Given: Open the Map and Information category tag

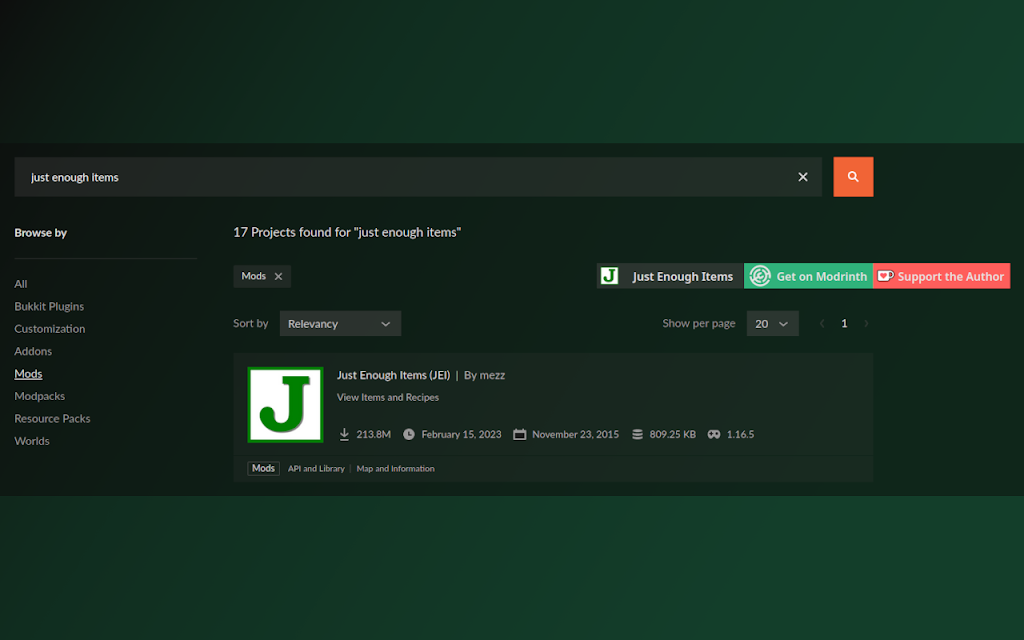Looking at the screenshot, I should (395, 469).
